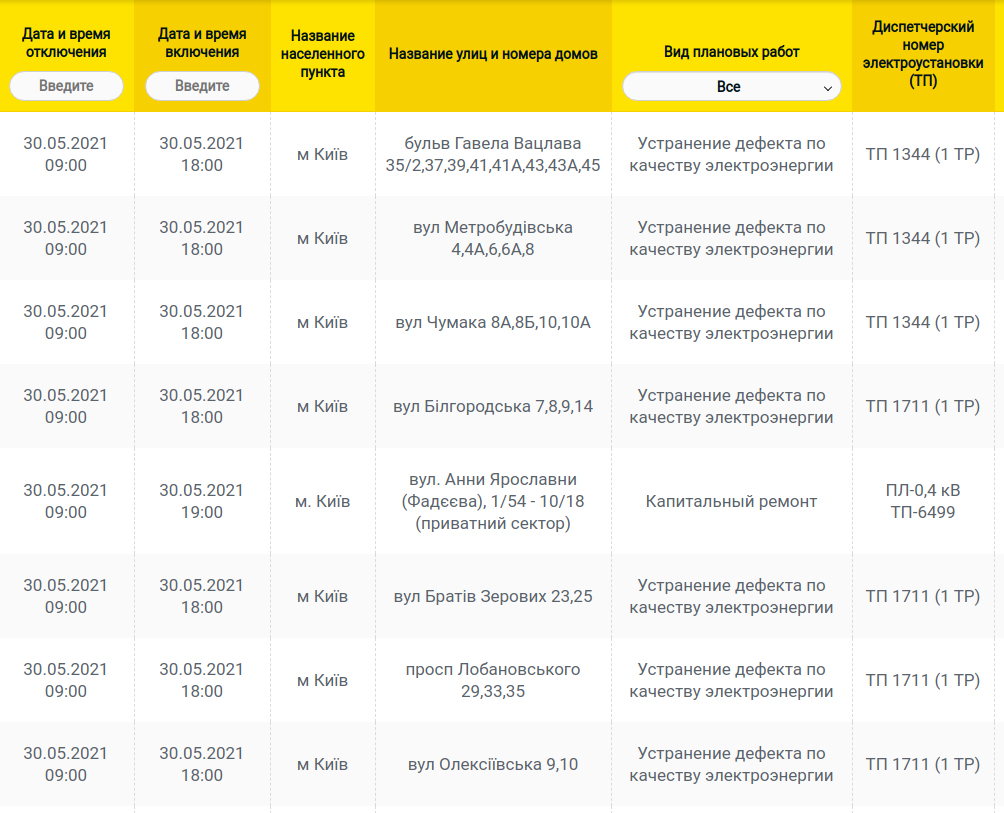Click ТП 1711 cell in Братів Зерових row
1004x813 pixels.
pyautogui.click(x=923, y=596)
